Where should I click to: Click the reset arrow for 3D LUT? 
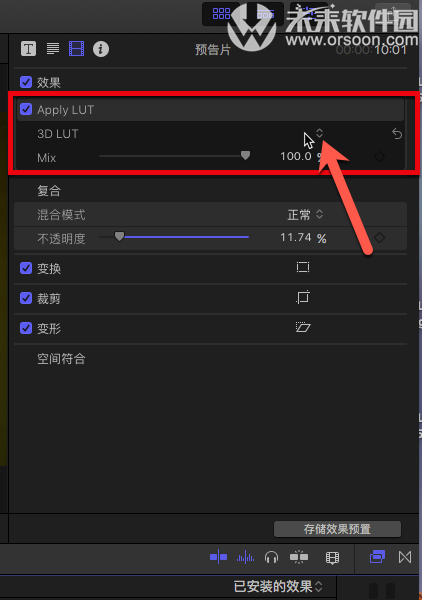397,134
